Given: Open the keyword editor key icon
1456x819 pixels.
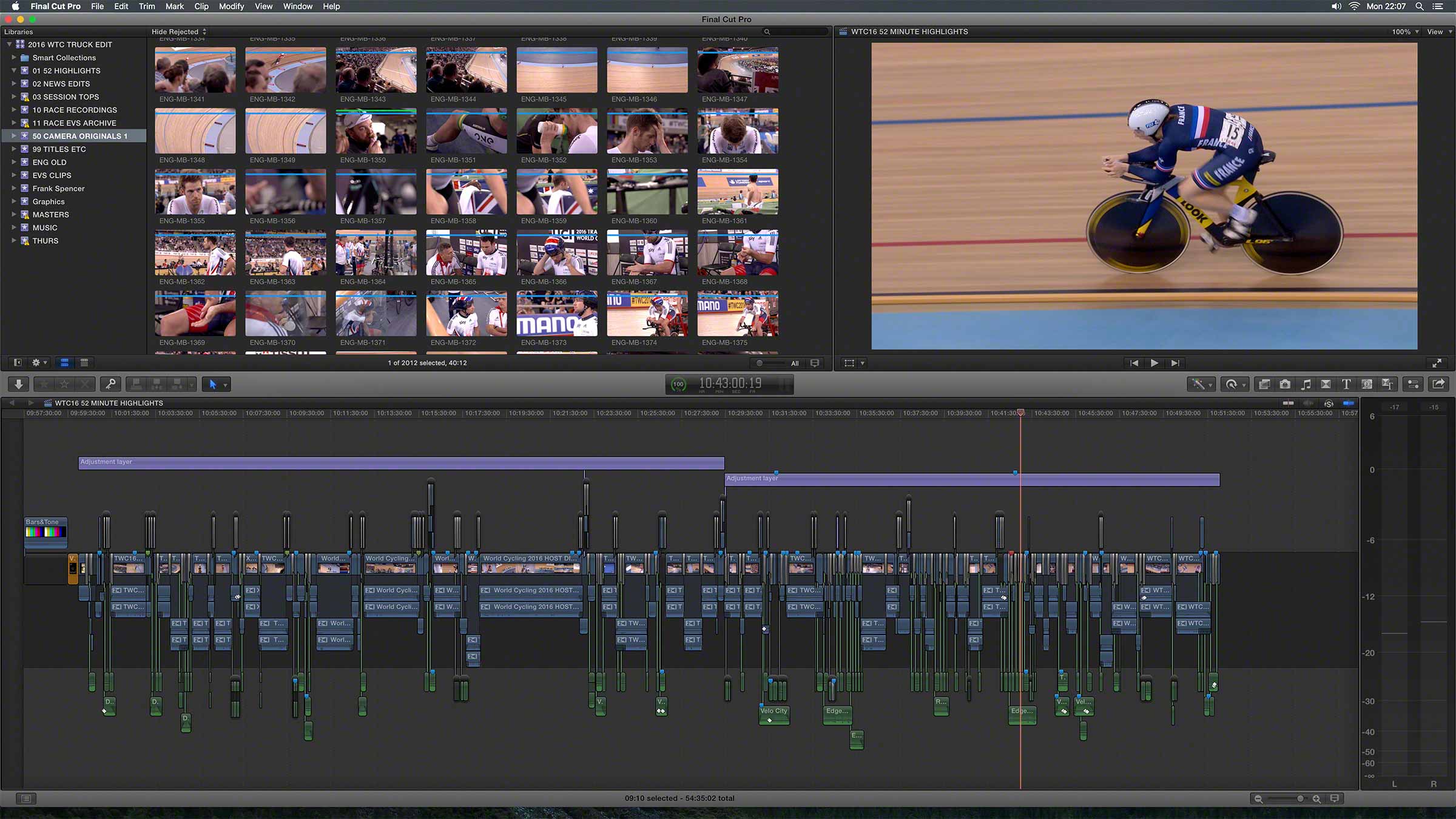Looking at the screenshot, I should [x=110, y=384].
